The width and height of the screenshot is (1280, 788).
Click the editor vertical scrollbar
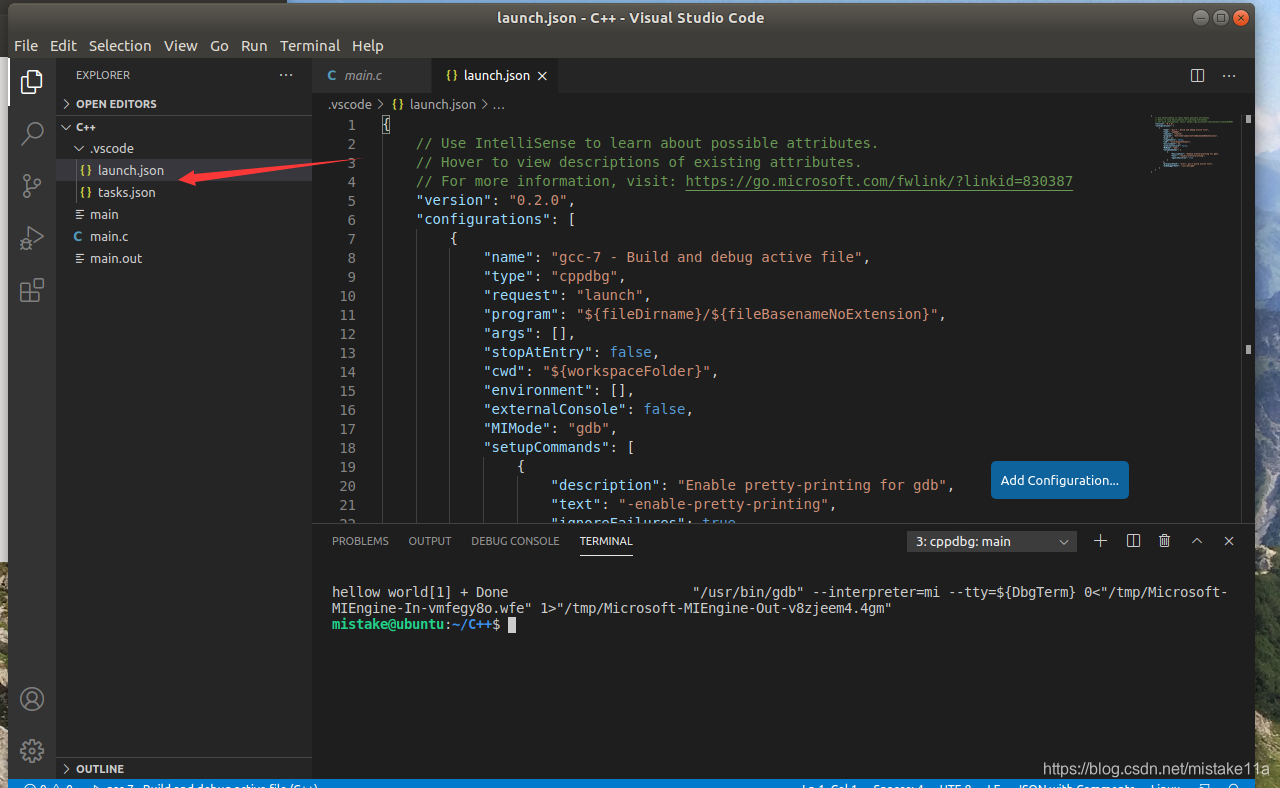(1248, 318)
